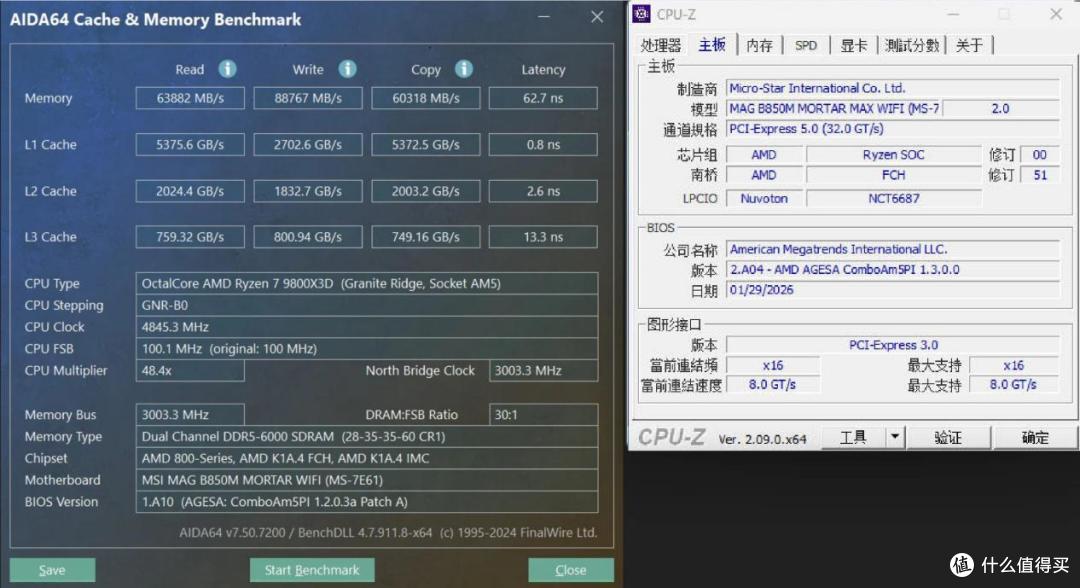
Task: Minimize the AIDA64 benchmark window
Action: [544, 17]
